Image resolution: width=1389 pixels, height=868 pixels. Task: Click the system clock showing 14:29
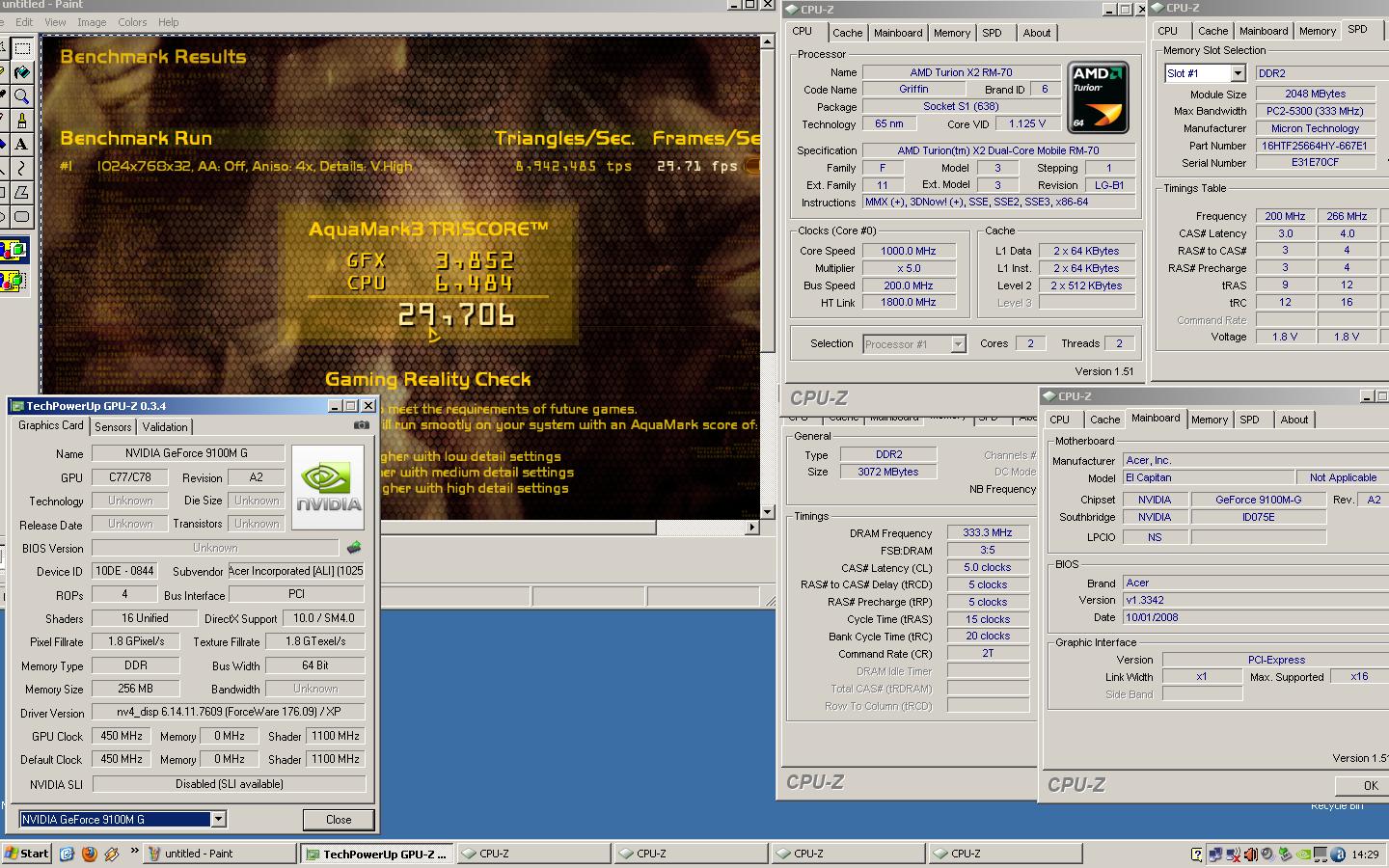tap(1365, 854)
